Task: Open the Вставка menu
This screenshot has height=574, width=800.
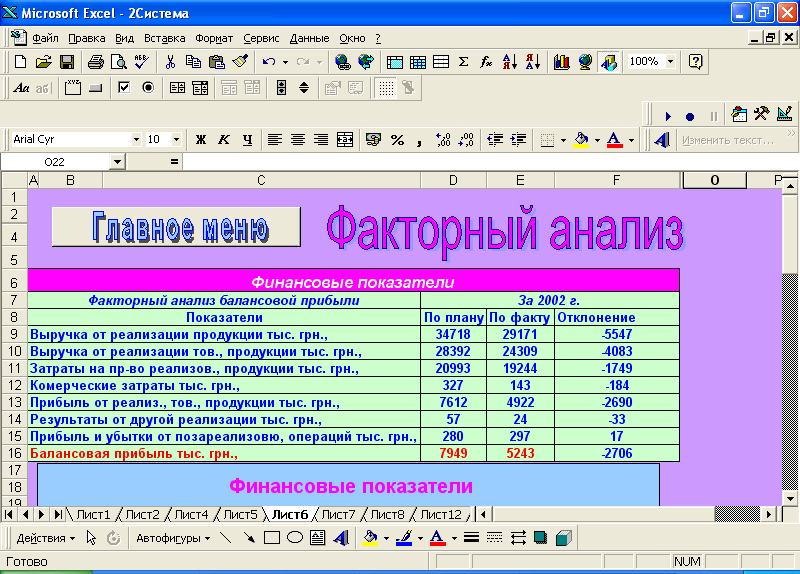Action: point(164,38)
